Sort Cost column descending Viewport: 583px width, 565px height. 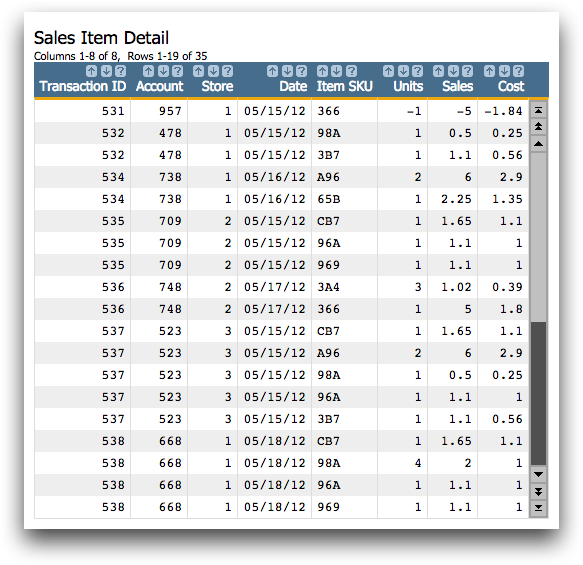coord(504,71)
